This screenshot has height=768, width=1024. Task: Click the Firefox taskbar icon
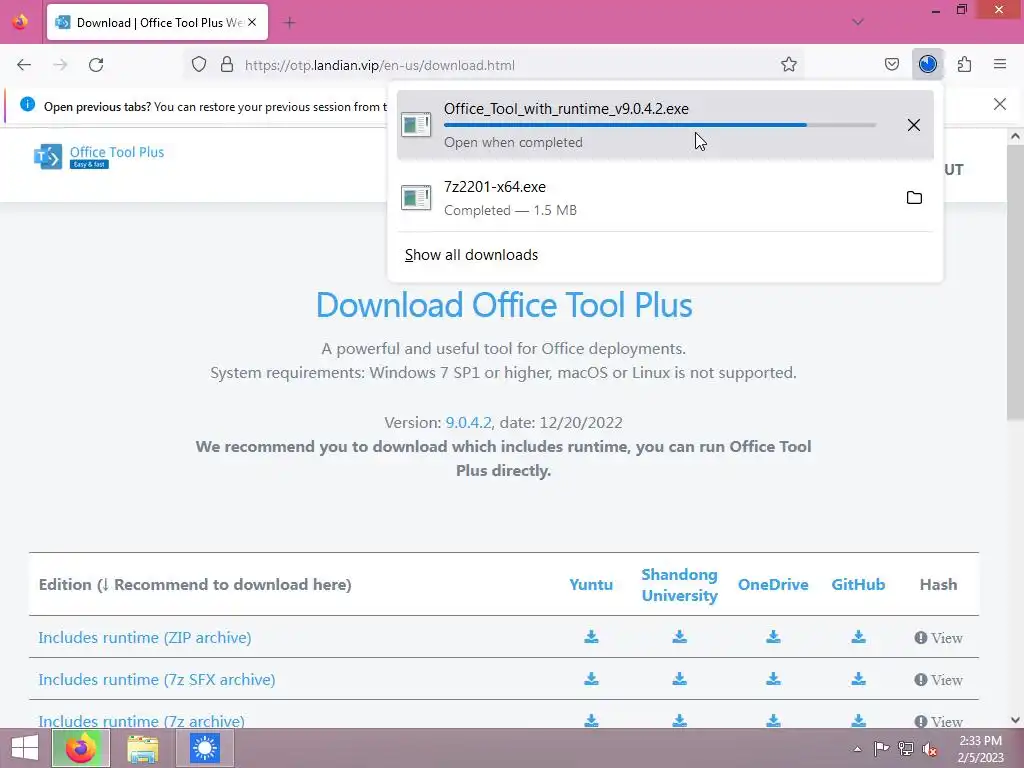pyautogui.click(x=81, y=748)
